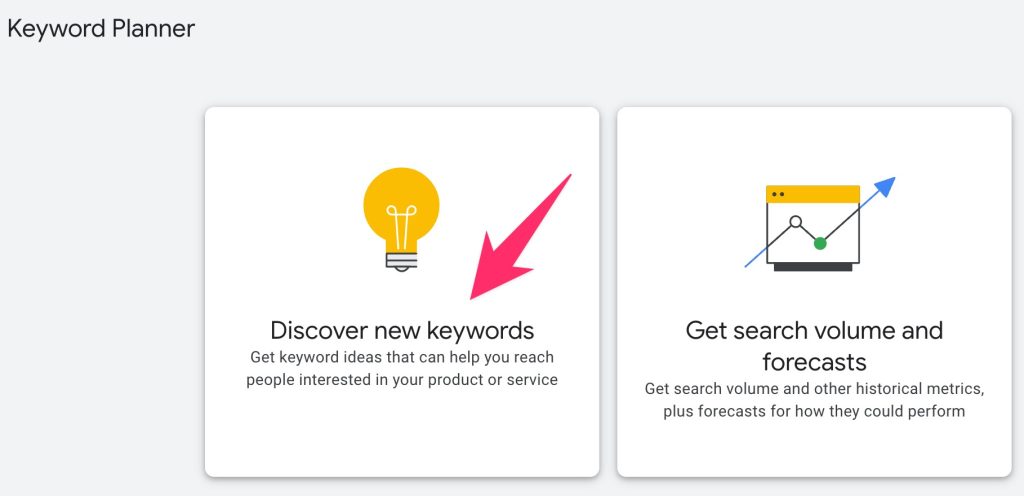The image size is (1024, 496).
Task: Open Get search volume and forecasts heading
Action: (x=814, y=345)
